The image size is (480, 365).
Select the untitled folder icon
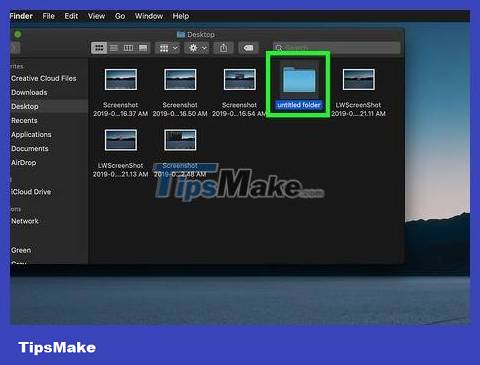299,79
